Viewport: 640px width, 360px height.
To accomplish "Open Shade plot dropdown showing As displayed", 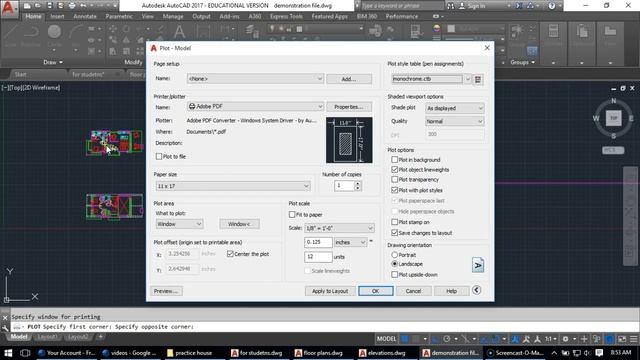I will tap(454, 108).
